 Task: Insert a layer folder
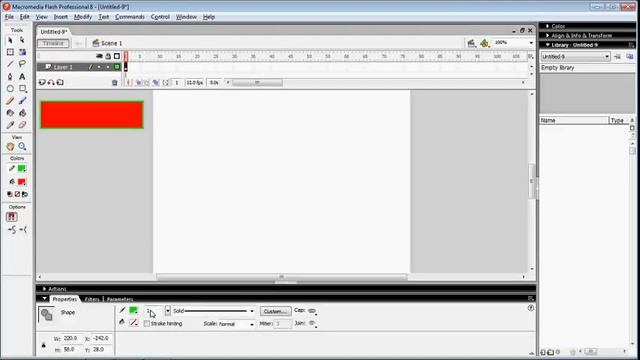pos(60,82)
